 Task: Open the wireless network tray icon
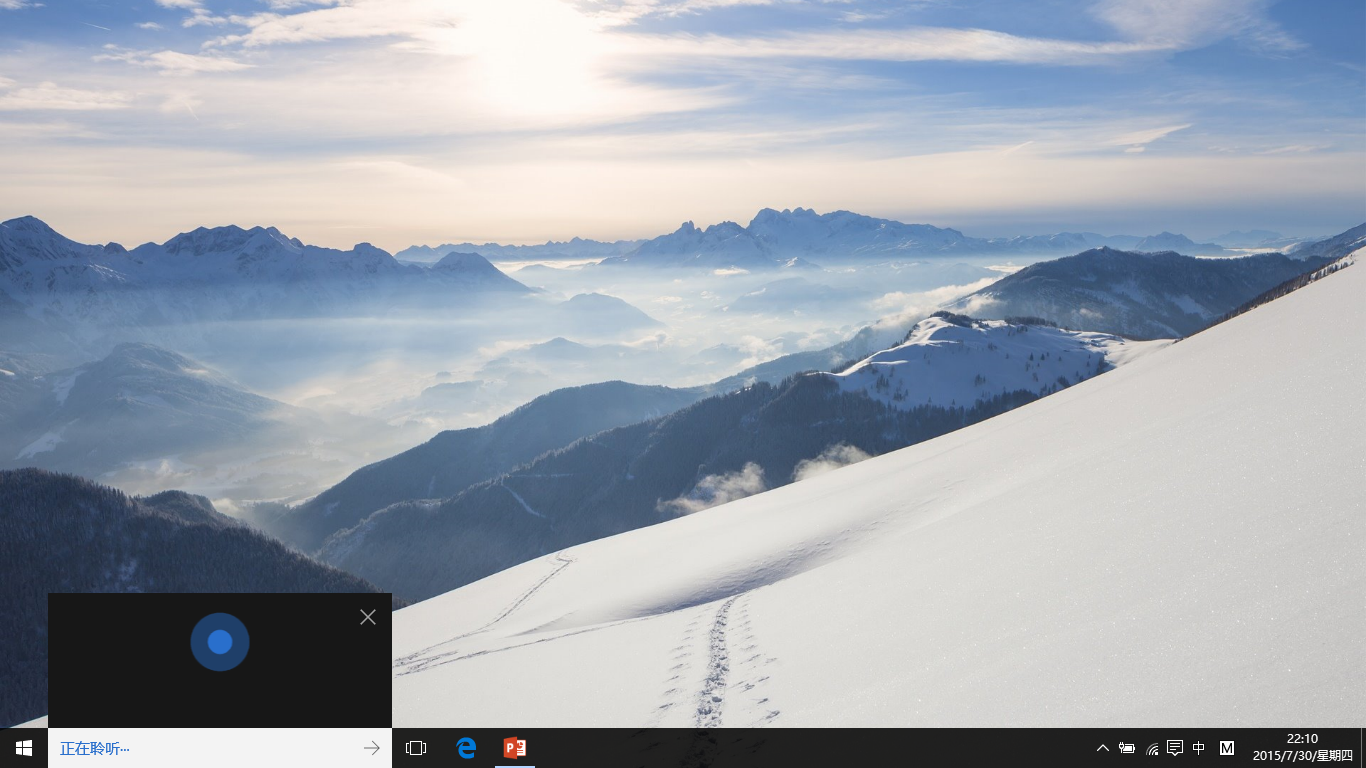pos(1152,748)
